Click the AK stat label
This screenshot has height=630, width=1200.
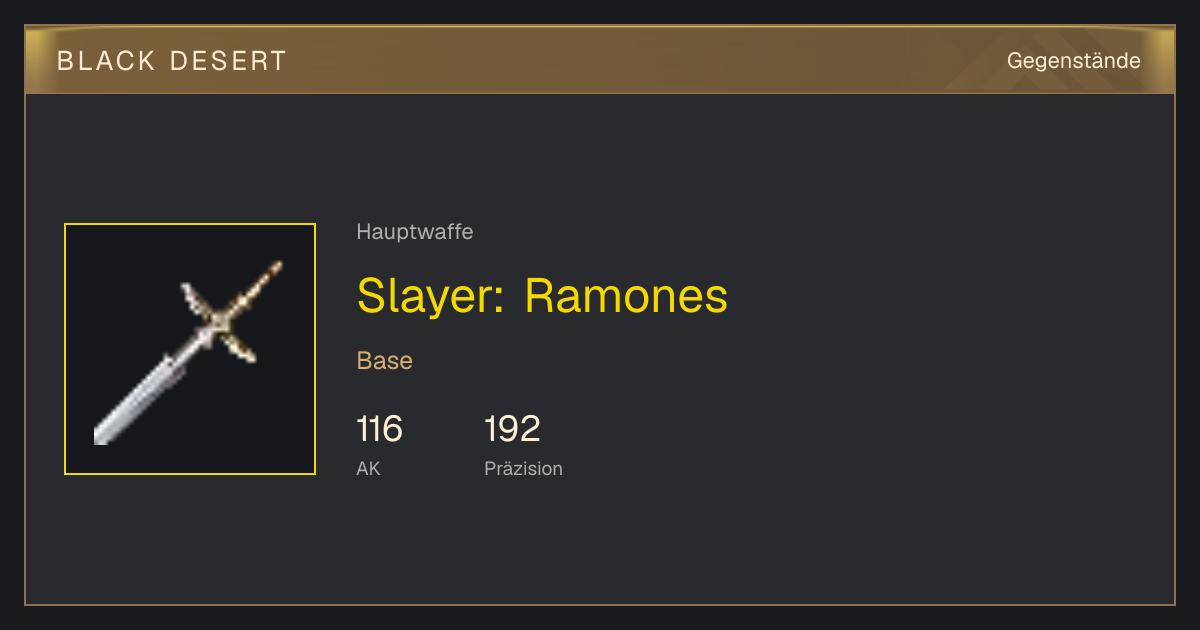coord(368,469)
